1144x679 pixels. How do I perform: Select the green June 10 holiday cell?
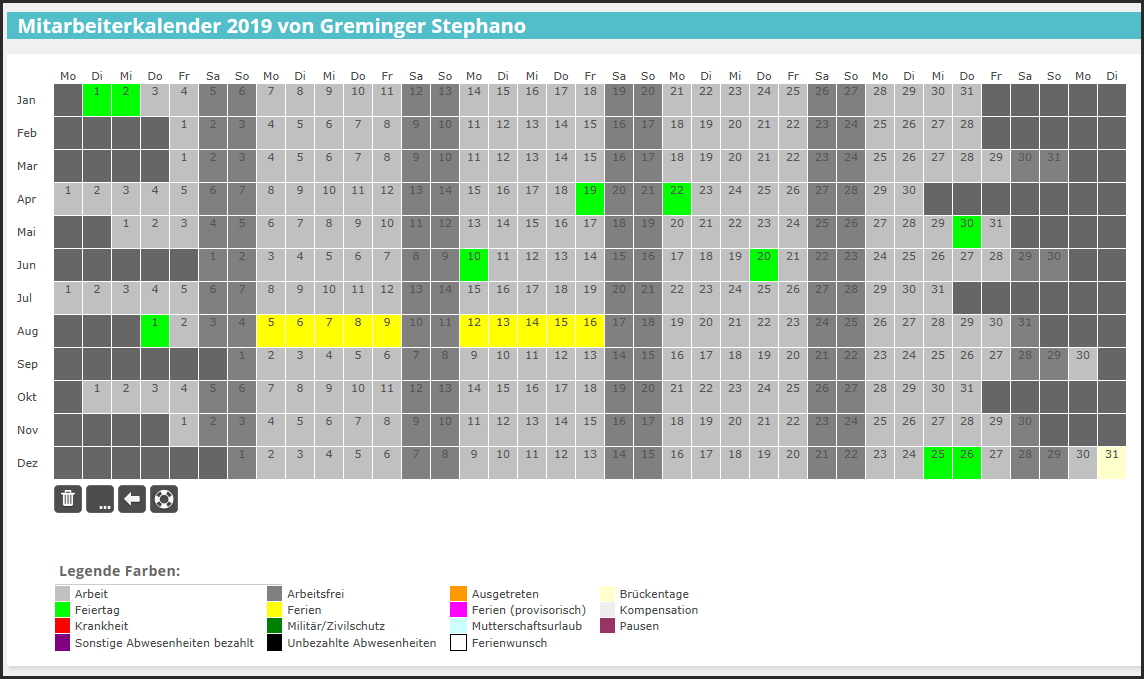[473, 265]
